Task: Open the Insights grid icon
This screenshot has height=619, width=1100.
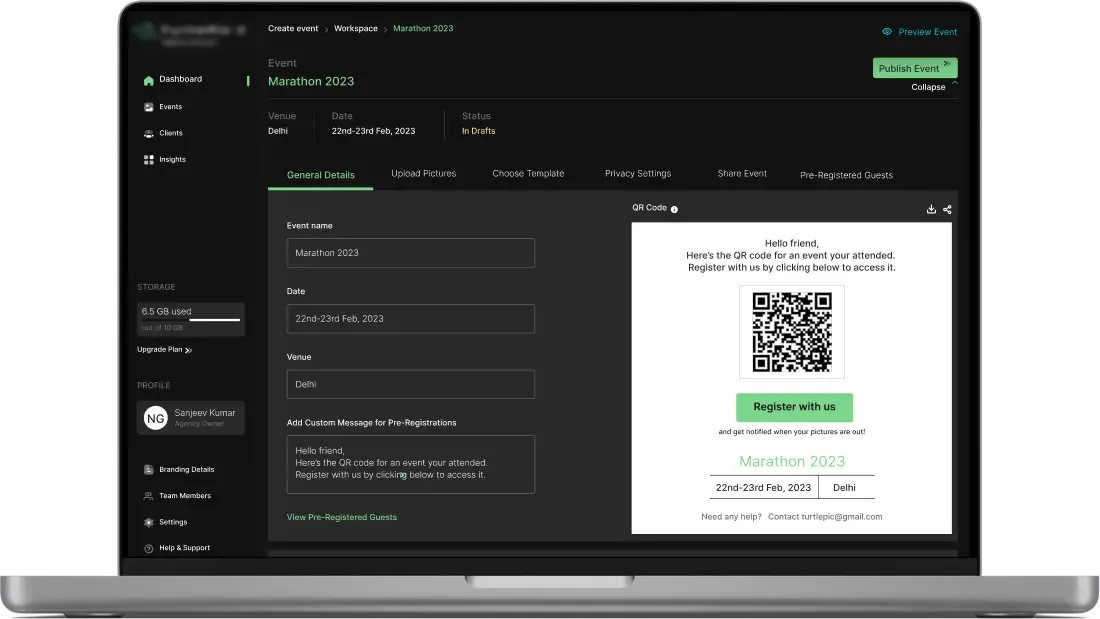Action: click(x=149, y=160)
